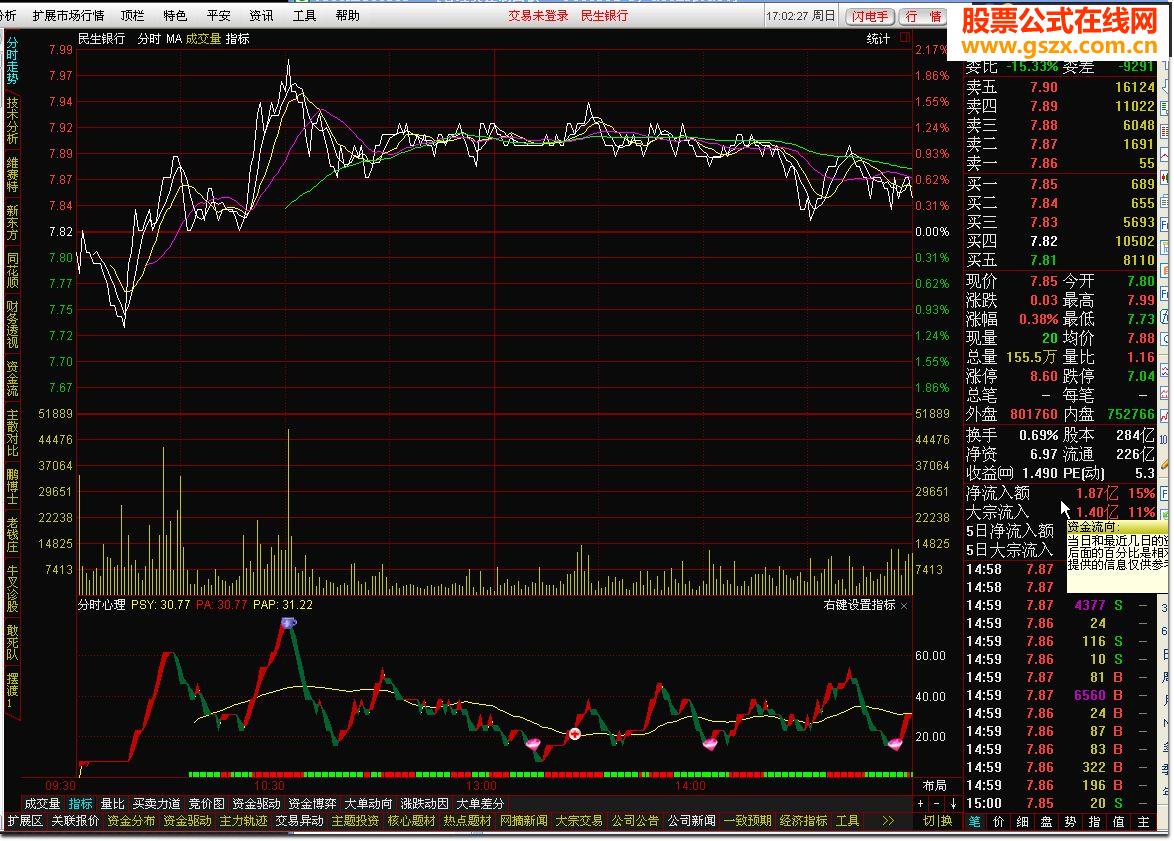Open the 大宗交易 bottom tab
Image resolution: width=1174 pixels, height=841 pixels.
pos(579,821)
